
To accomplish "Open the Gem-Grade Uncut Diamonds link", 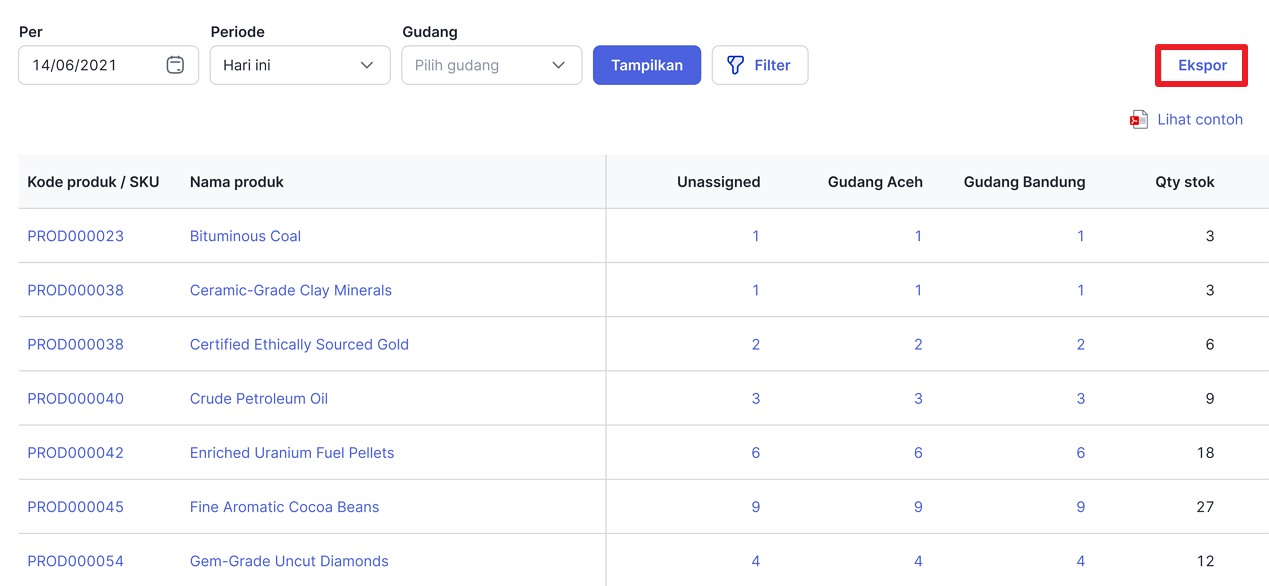I will [289, 561].
